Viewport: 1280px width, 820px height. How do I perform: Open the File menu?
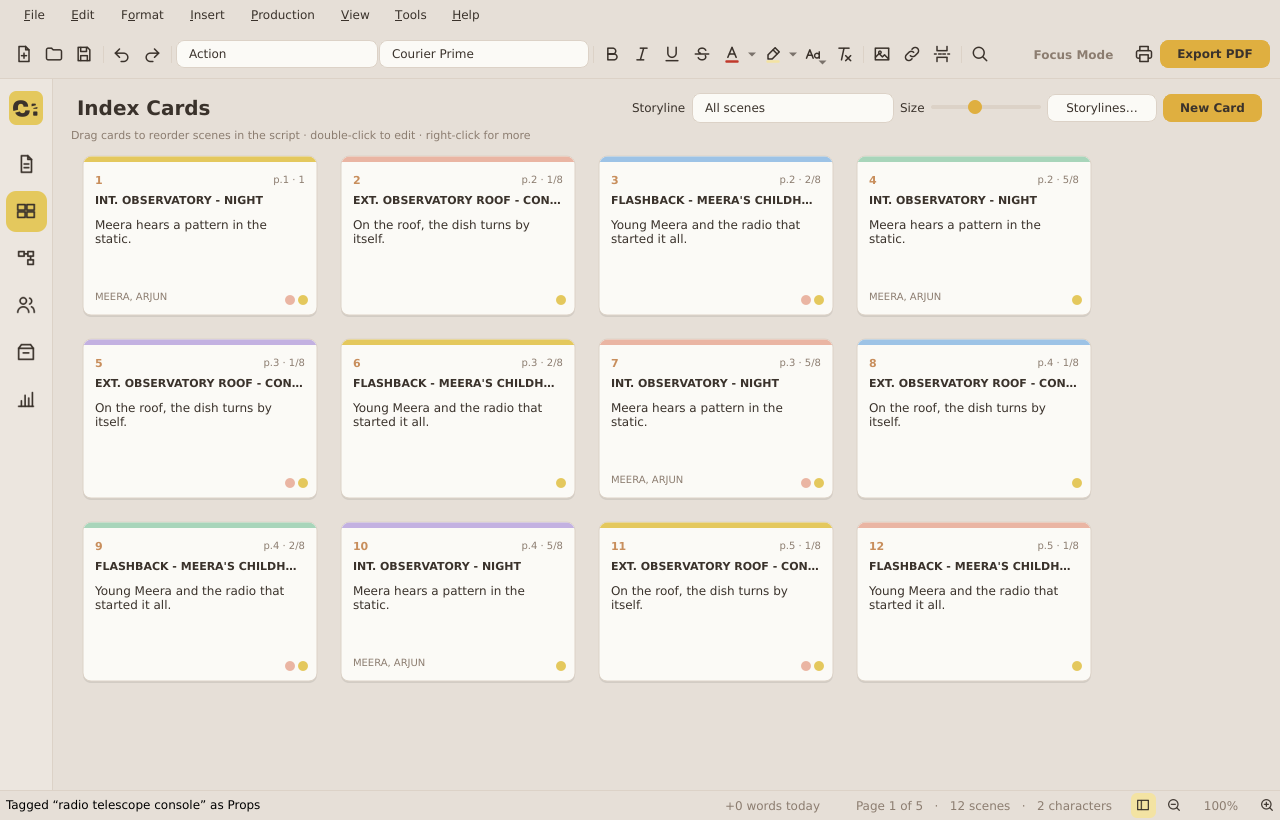point(34,15)
